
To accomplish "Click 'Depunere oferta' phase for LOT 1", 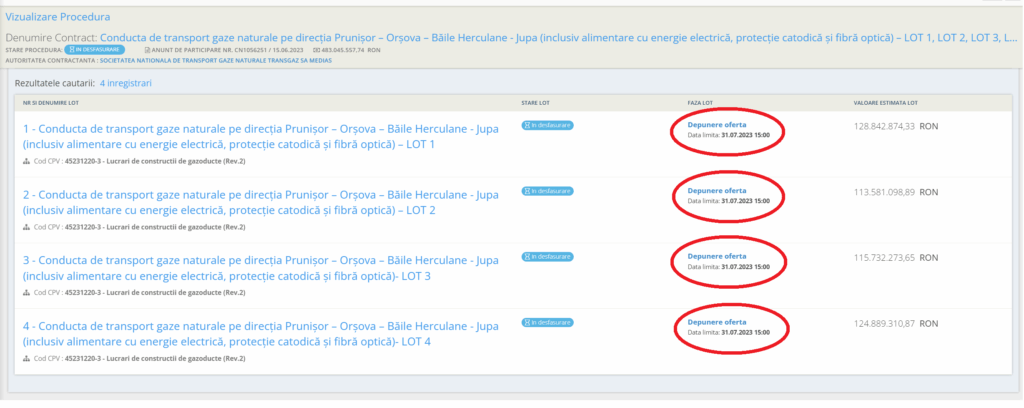I will click(717, 124).
